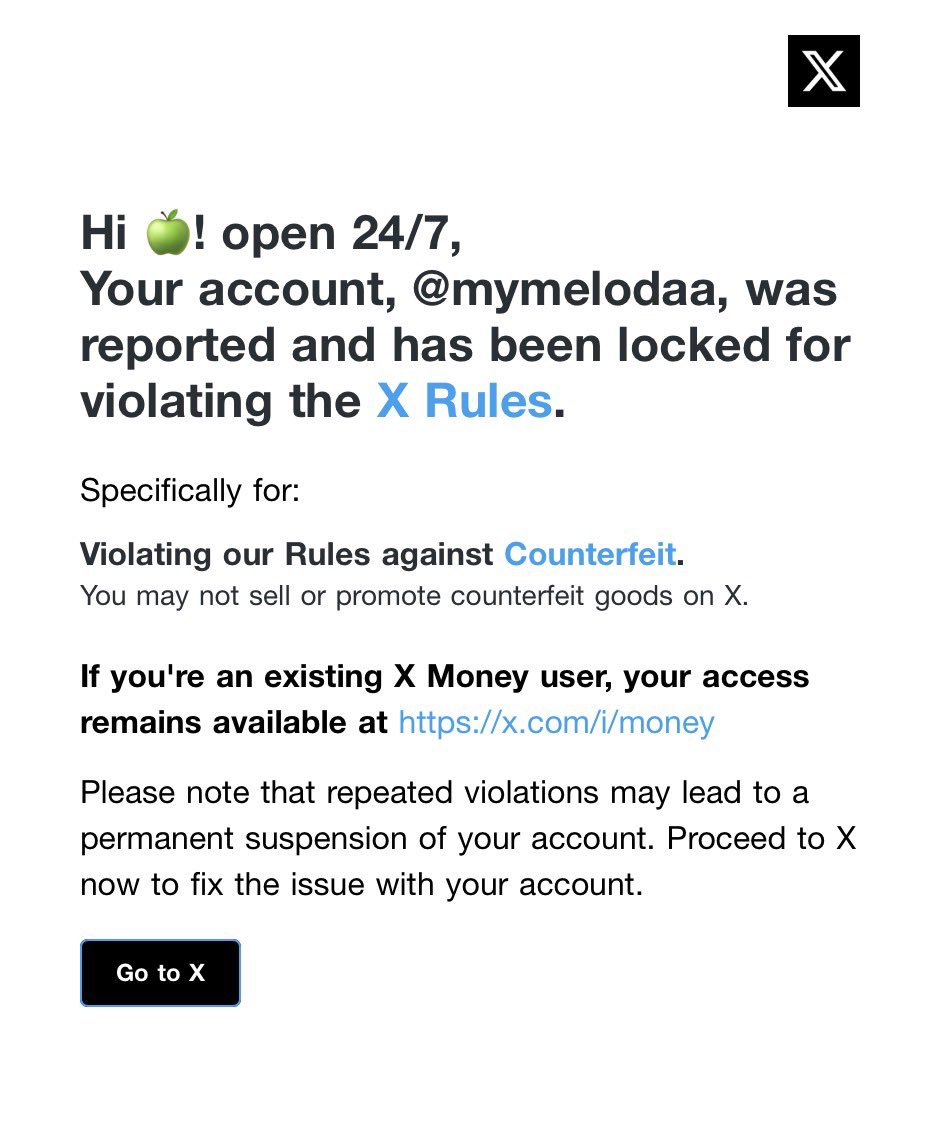Click the 'Please note that repeated violations' line
The height and width of the screenshot is (1133, 929).
(444, 793)
